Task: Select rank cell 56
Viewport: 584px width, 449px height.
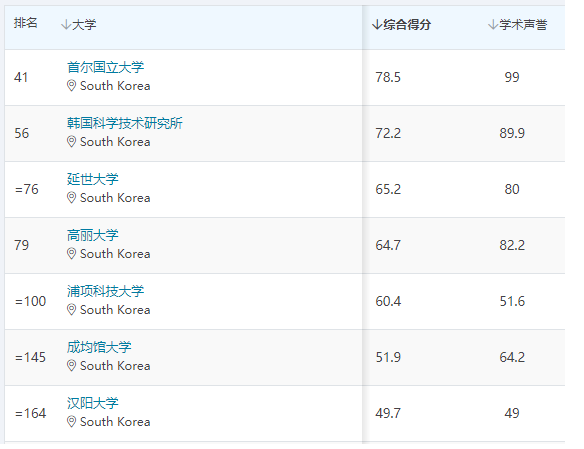Action: click(21, 133)
